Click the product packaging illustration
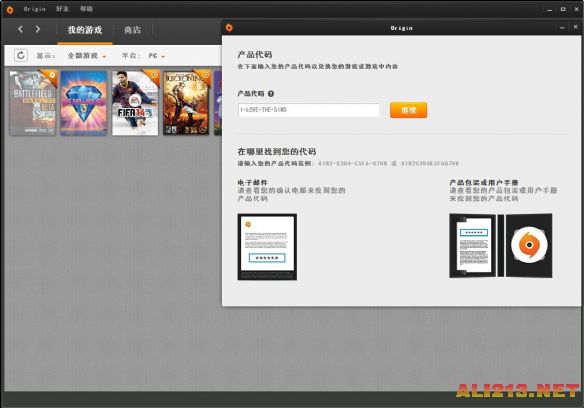The image size is (584, 408). pos(501,246)
